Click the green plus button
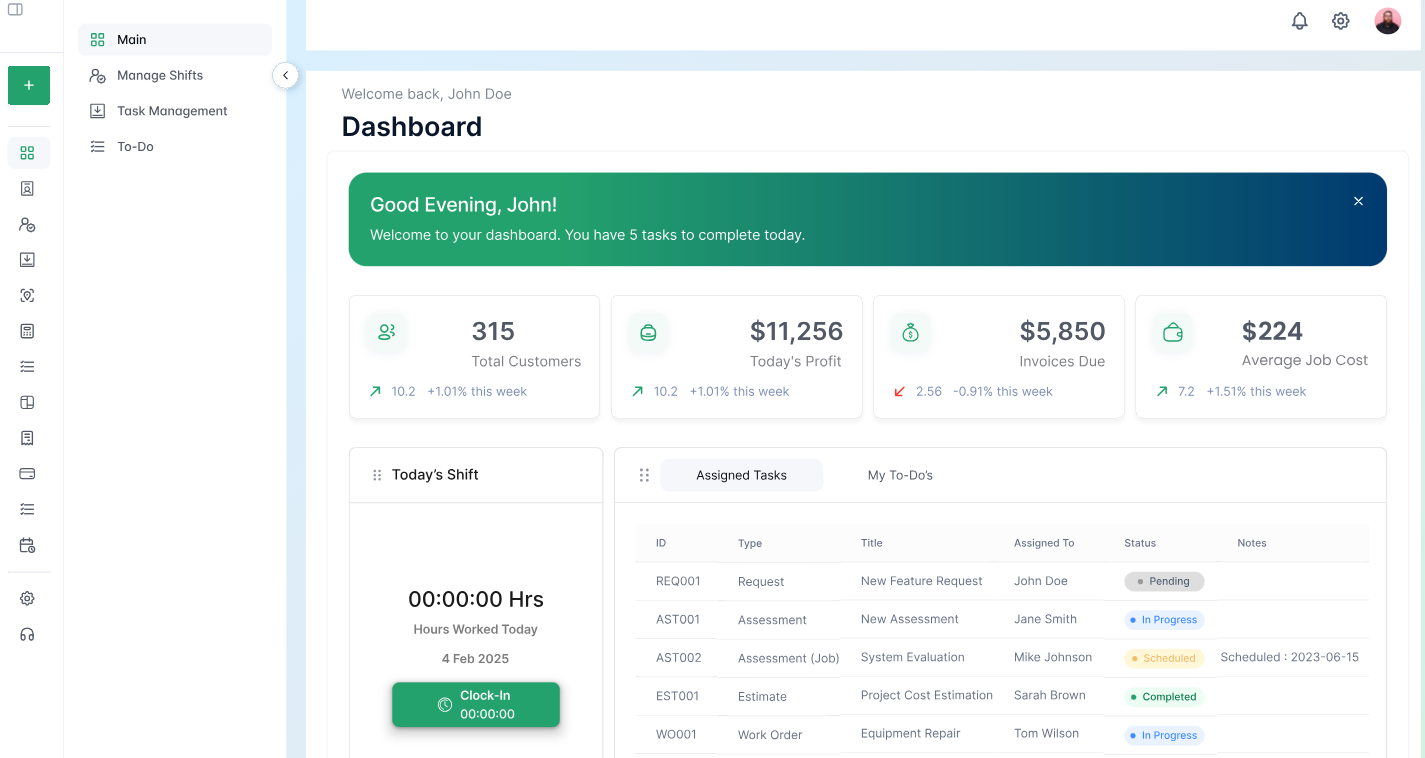This screenshot has width=1425, height=758. pyautogui.click(x=28, y=85)
